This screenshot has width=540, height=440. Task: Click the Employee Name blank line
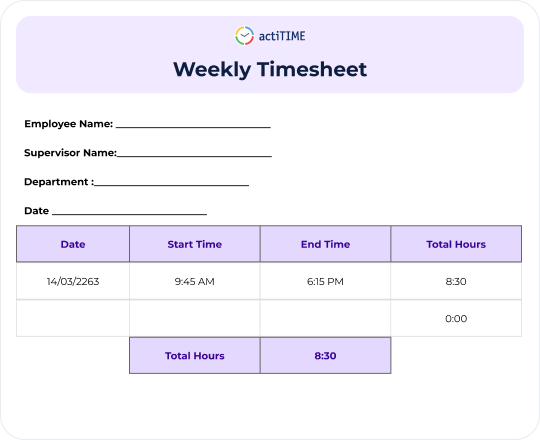click(193, 127)
